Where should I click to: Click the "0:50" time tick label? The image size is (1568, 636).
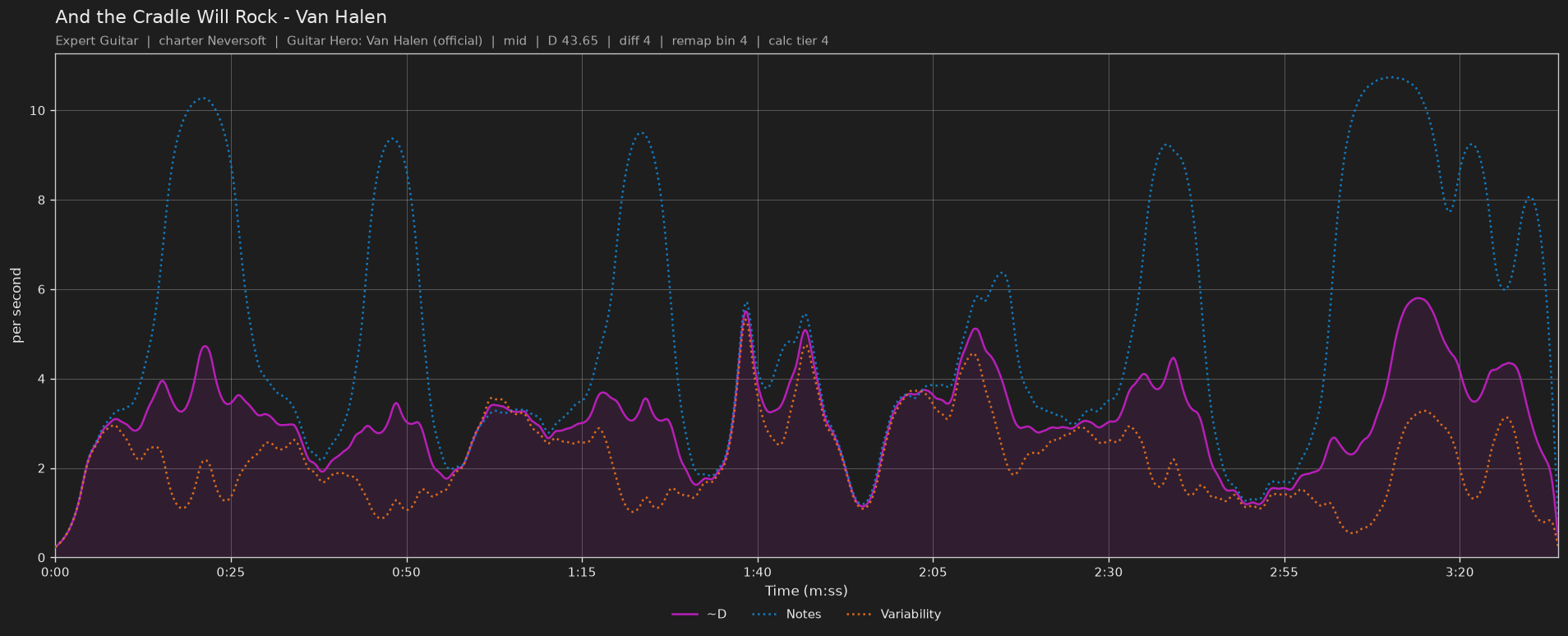coord(406,573)
